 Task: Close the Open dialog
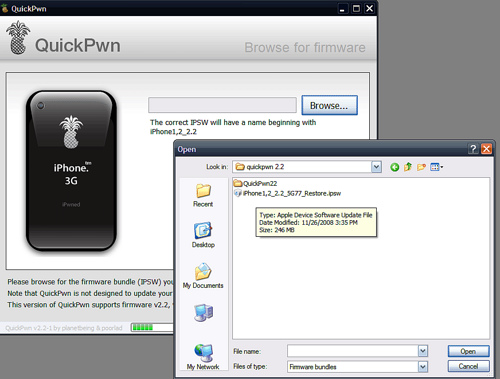[x=486, y=149]
